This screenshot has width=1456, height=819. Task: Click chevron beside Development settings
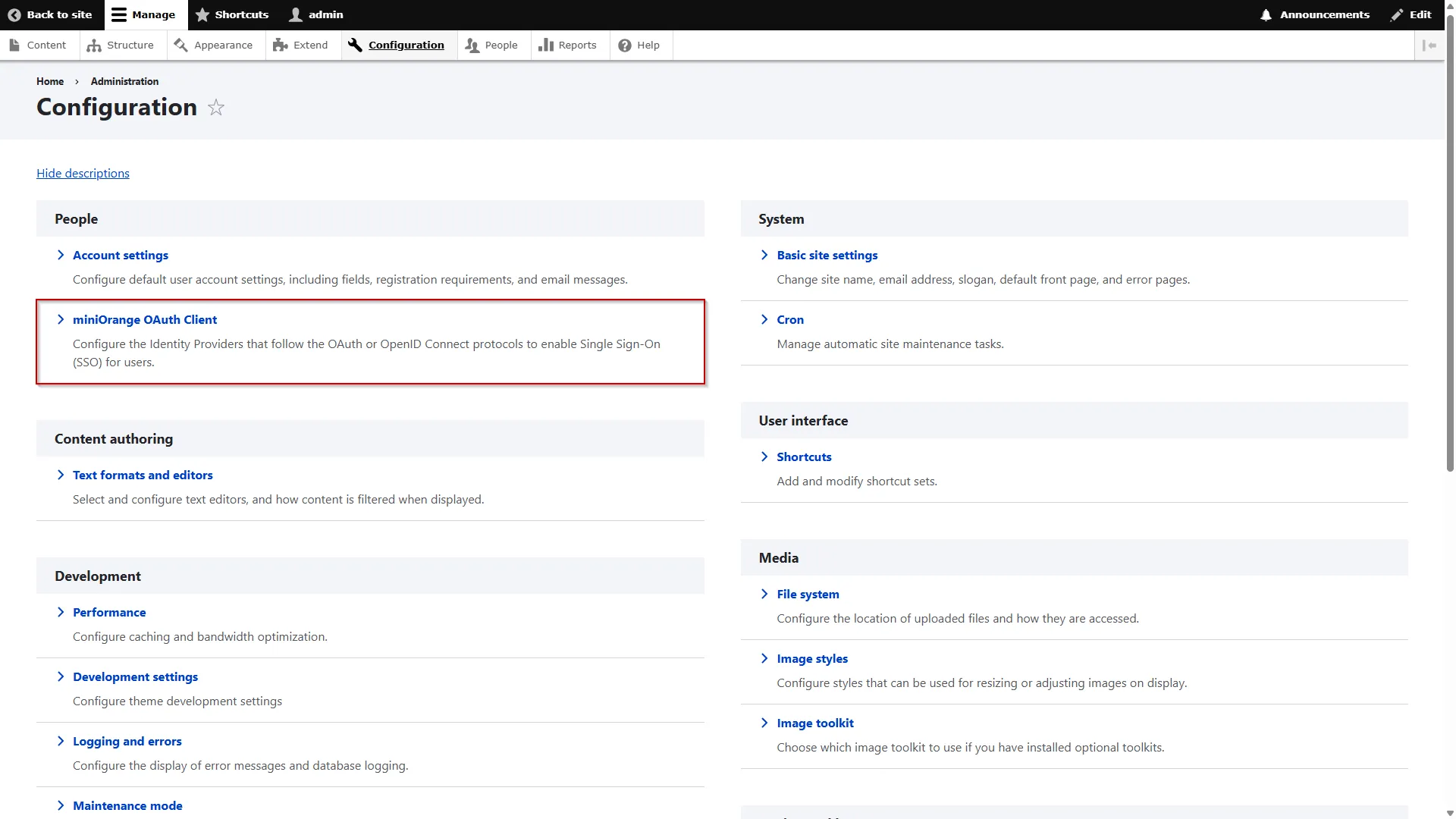pyautogui.click(x=61, y=676)
